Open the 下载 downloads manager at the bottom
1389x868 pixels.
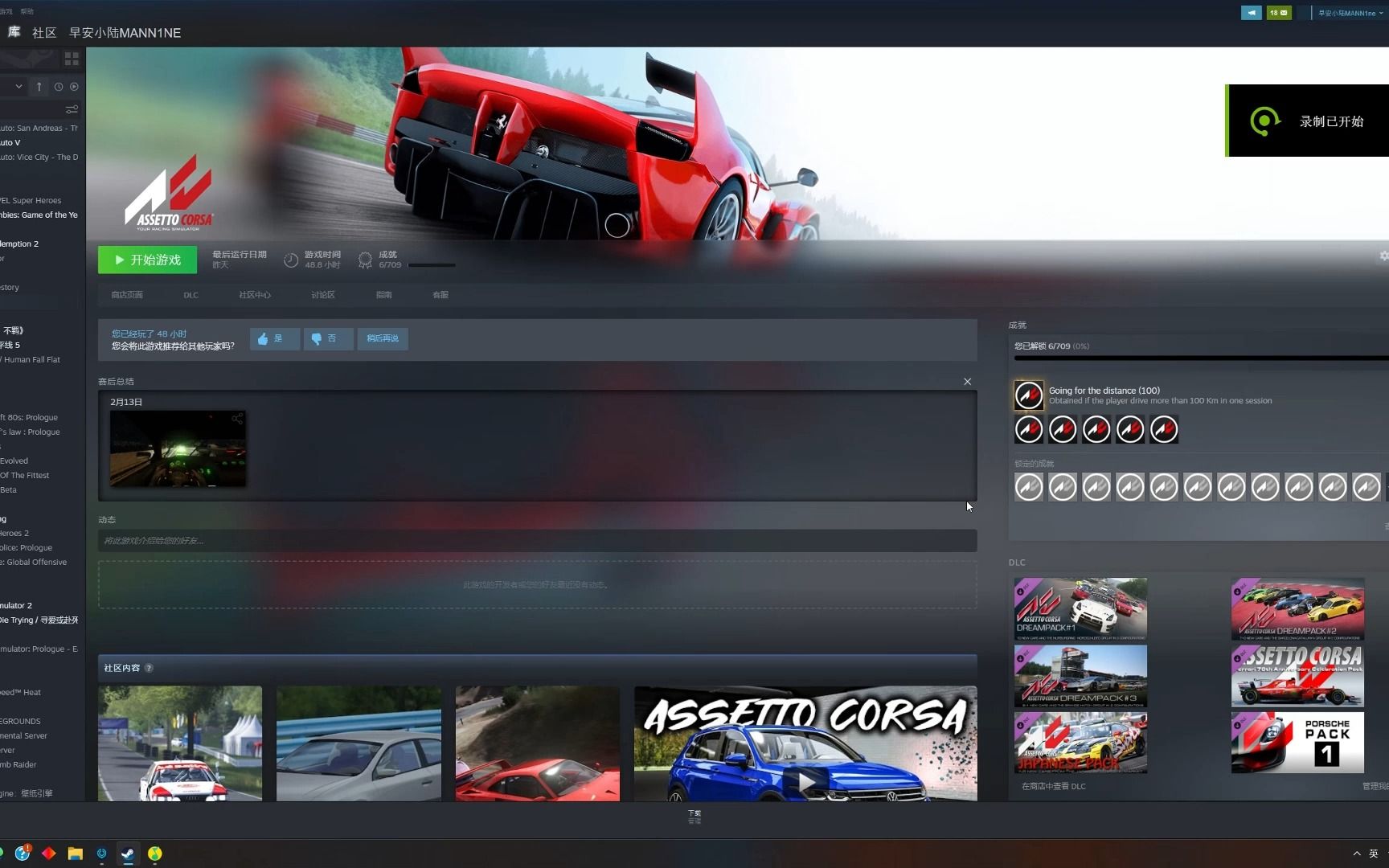694,817
